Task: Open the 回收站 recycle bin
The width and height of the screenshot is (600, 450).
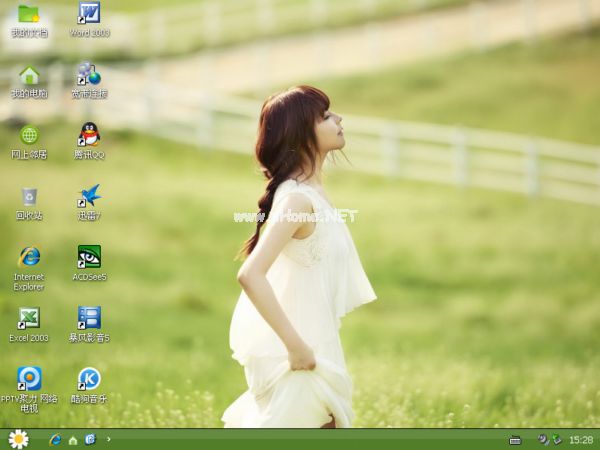Action: tap(29, 197)
